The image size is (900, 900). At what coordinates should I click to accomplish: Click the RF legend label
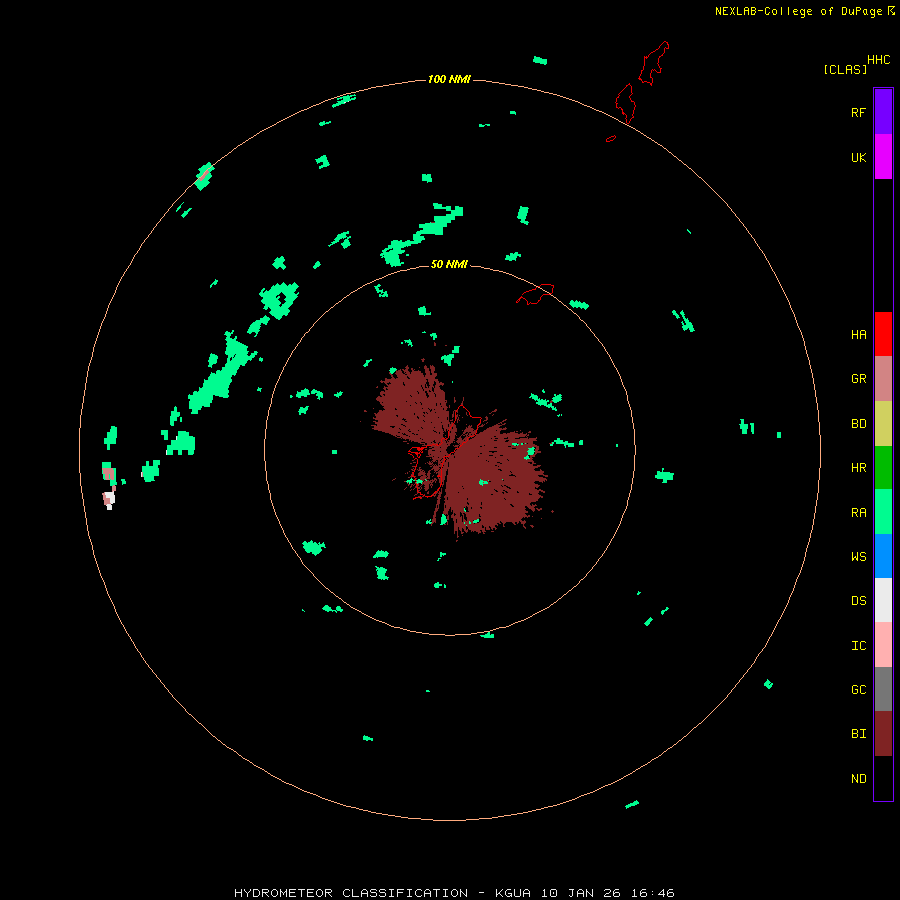point(858,112)
